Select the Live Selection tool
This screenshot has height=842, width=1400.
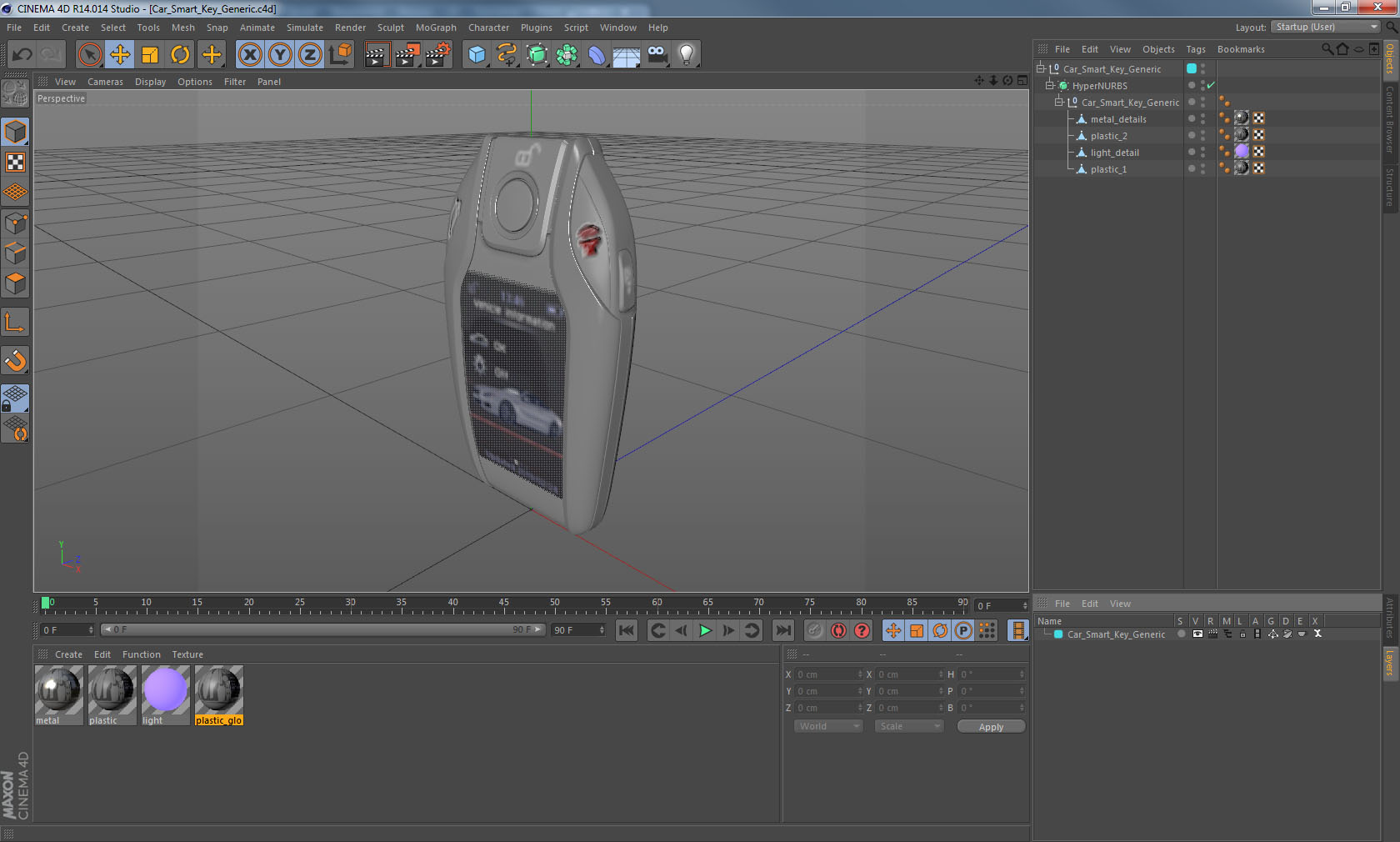[x=89, y=55]
